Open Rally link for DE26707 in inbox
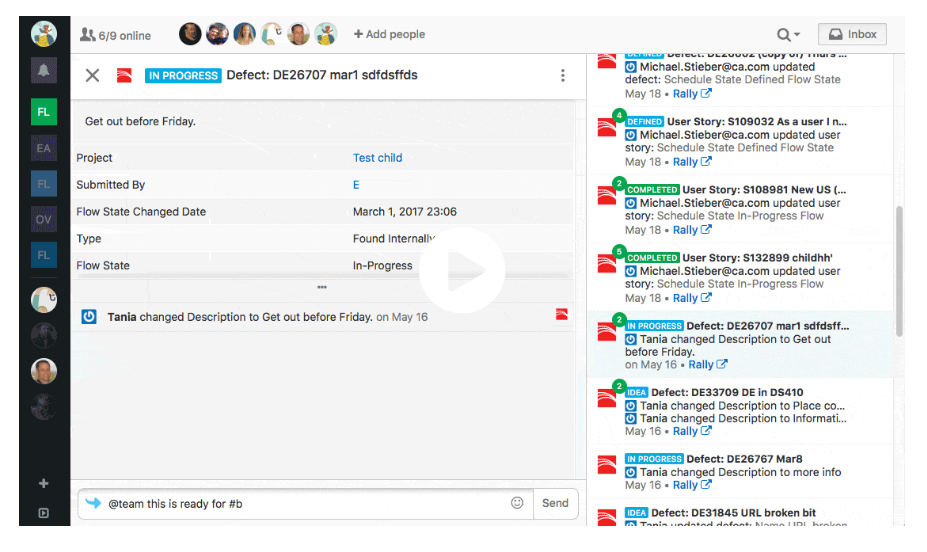 pyautogui.click(x=708, y=365)
